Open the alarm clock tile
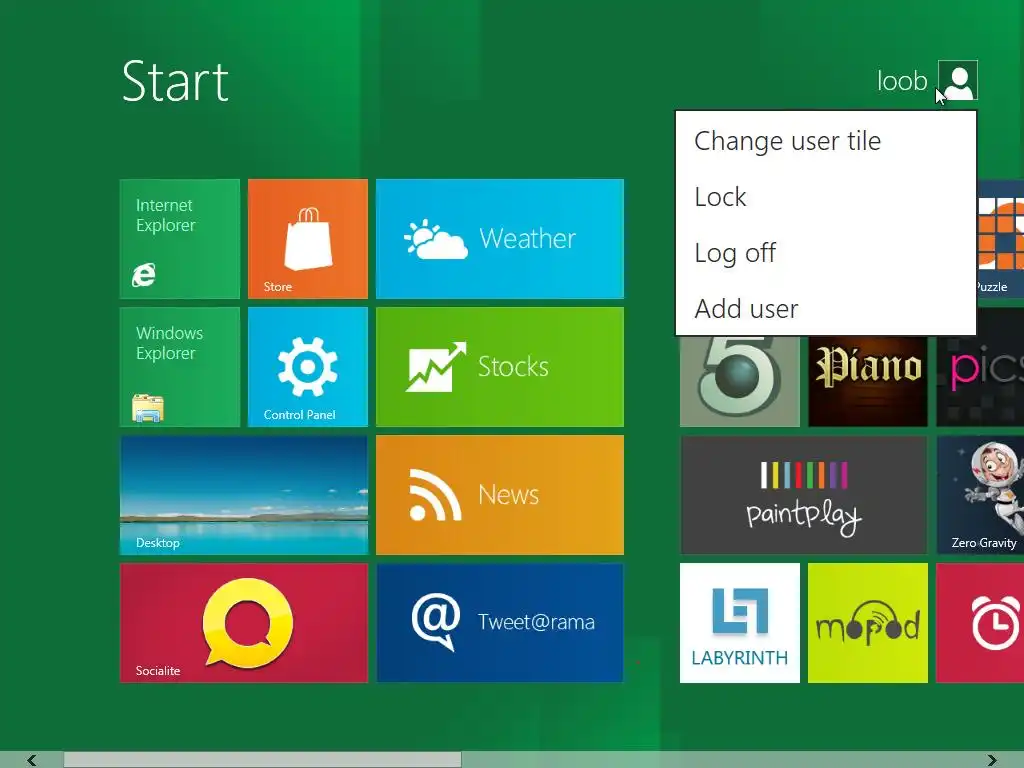This screenshot has width=1024, height=768. tap(980, 623)
